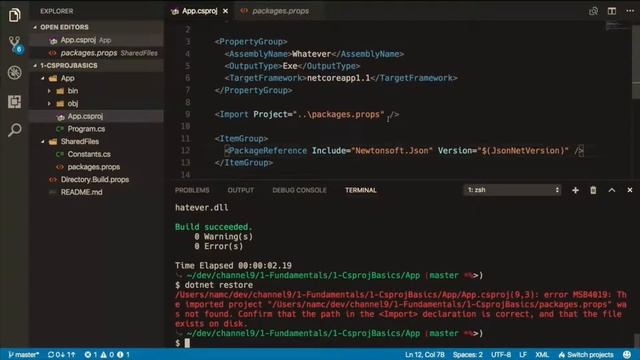The width and height of the screenshot is (640, 360).
Task: Select App.csproj in Open Editors list
Action: pos(97,40)
